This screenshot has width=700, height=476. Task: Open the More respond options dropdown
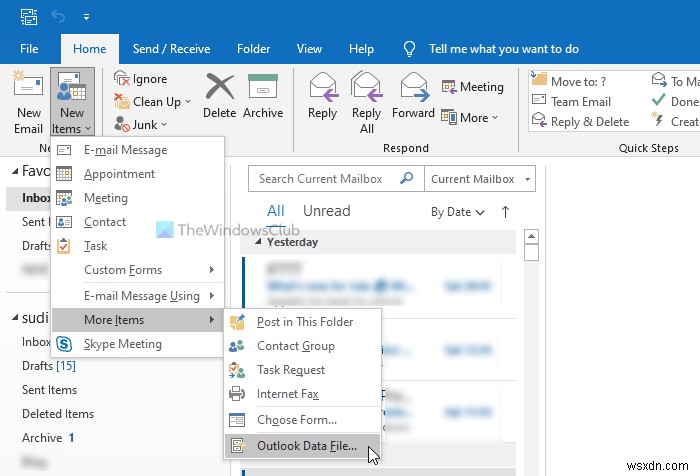469,117
